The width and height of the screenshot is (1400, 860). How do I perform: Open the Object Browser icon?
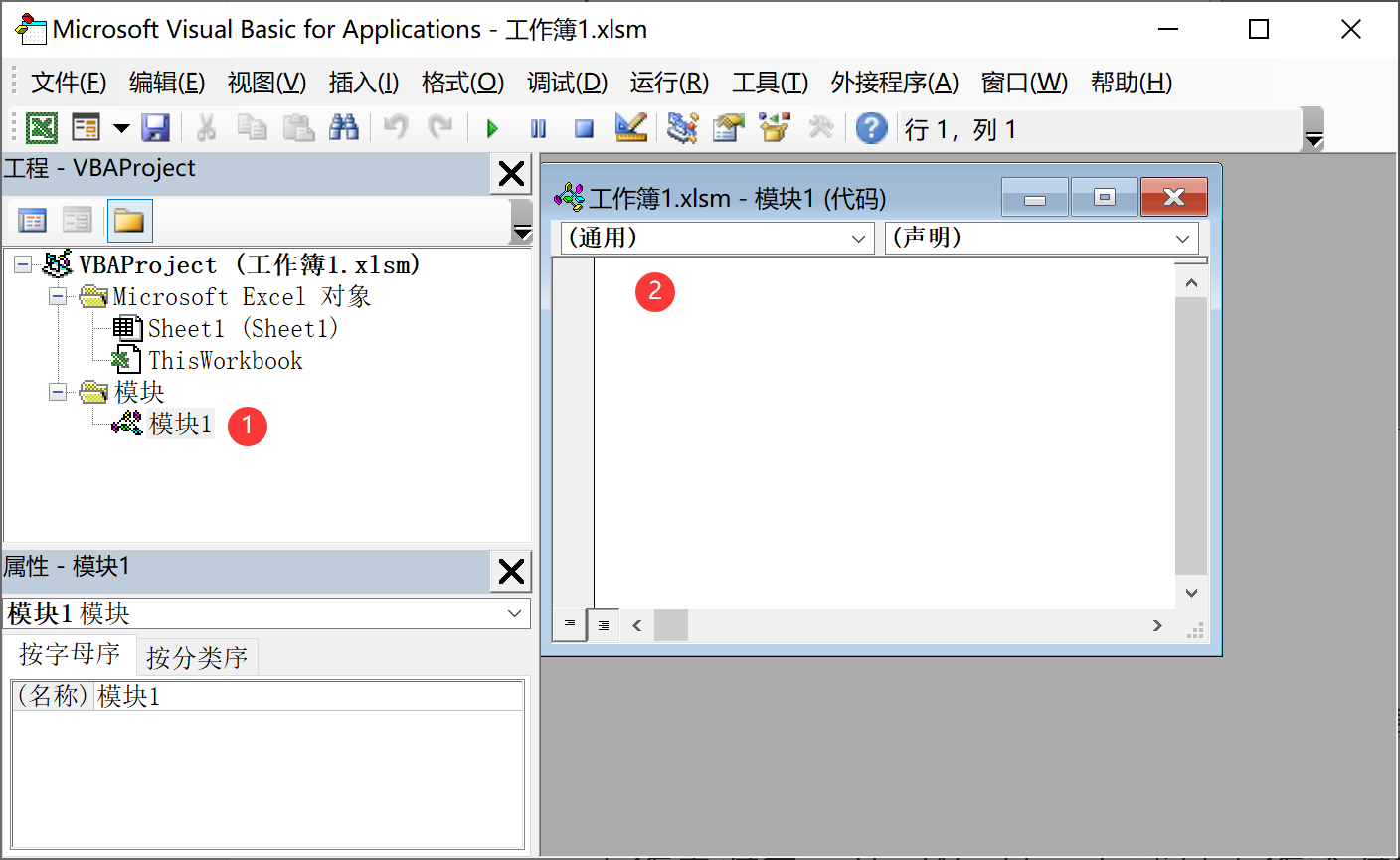(x=774, y=128)
